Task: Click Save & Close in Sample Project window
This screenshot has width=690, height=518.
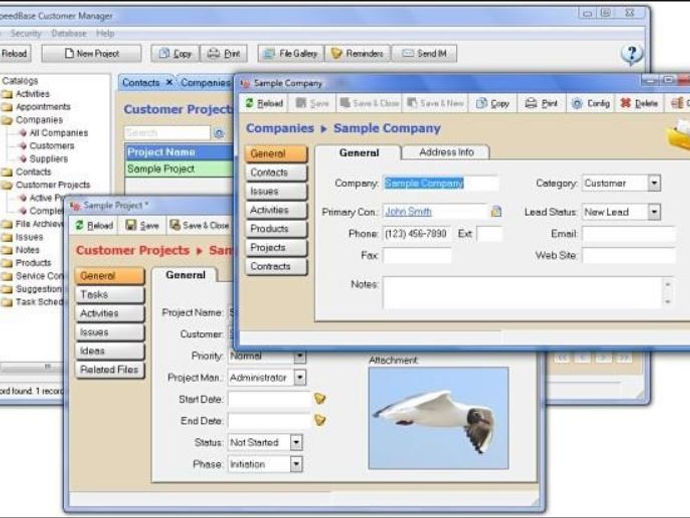Action: 200,225
